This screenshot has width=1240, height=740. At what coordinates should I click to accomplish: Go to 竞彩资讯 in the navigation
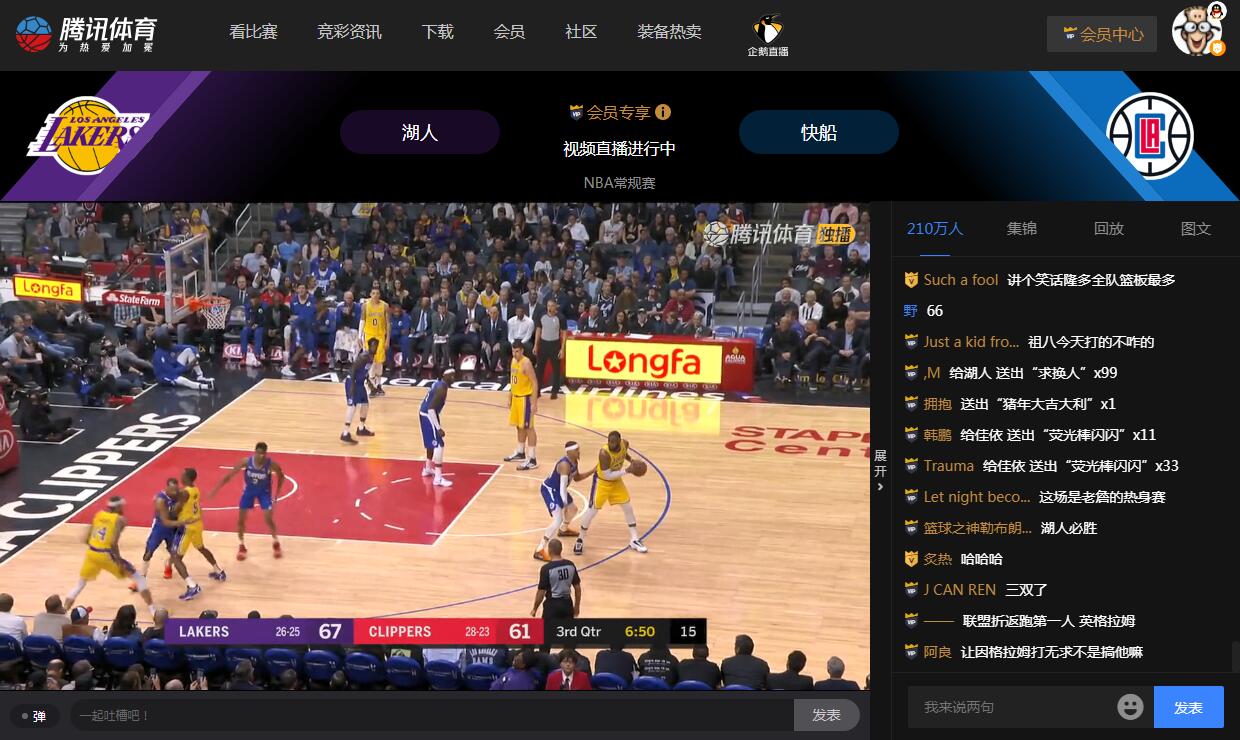(349, 32)
